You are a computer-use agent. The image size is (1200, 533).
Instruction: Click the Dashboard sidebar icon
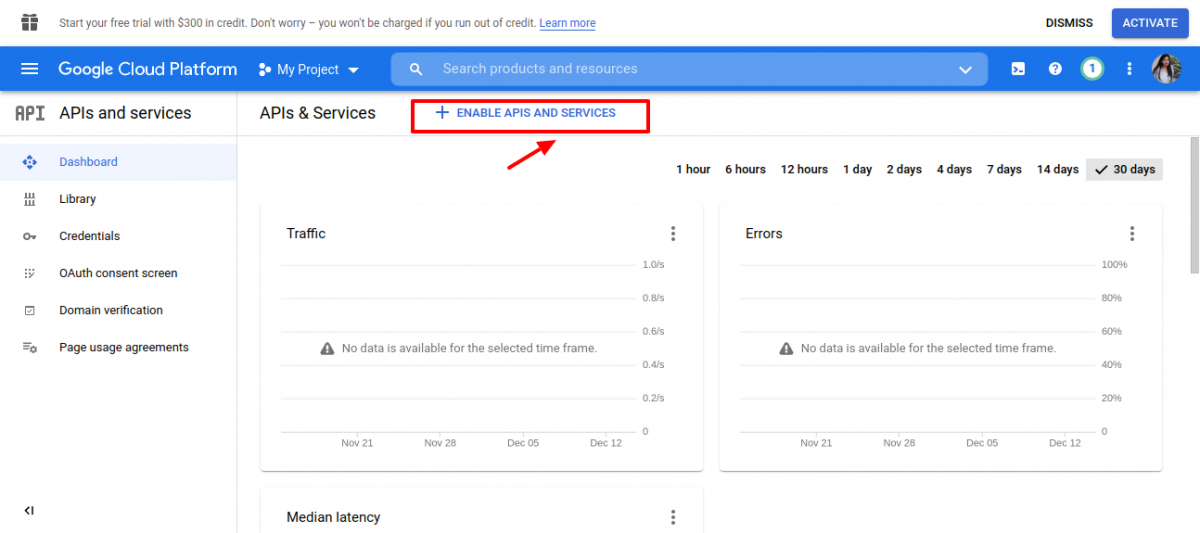(x=29, y=162)
